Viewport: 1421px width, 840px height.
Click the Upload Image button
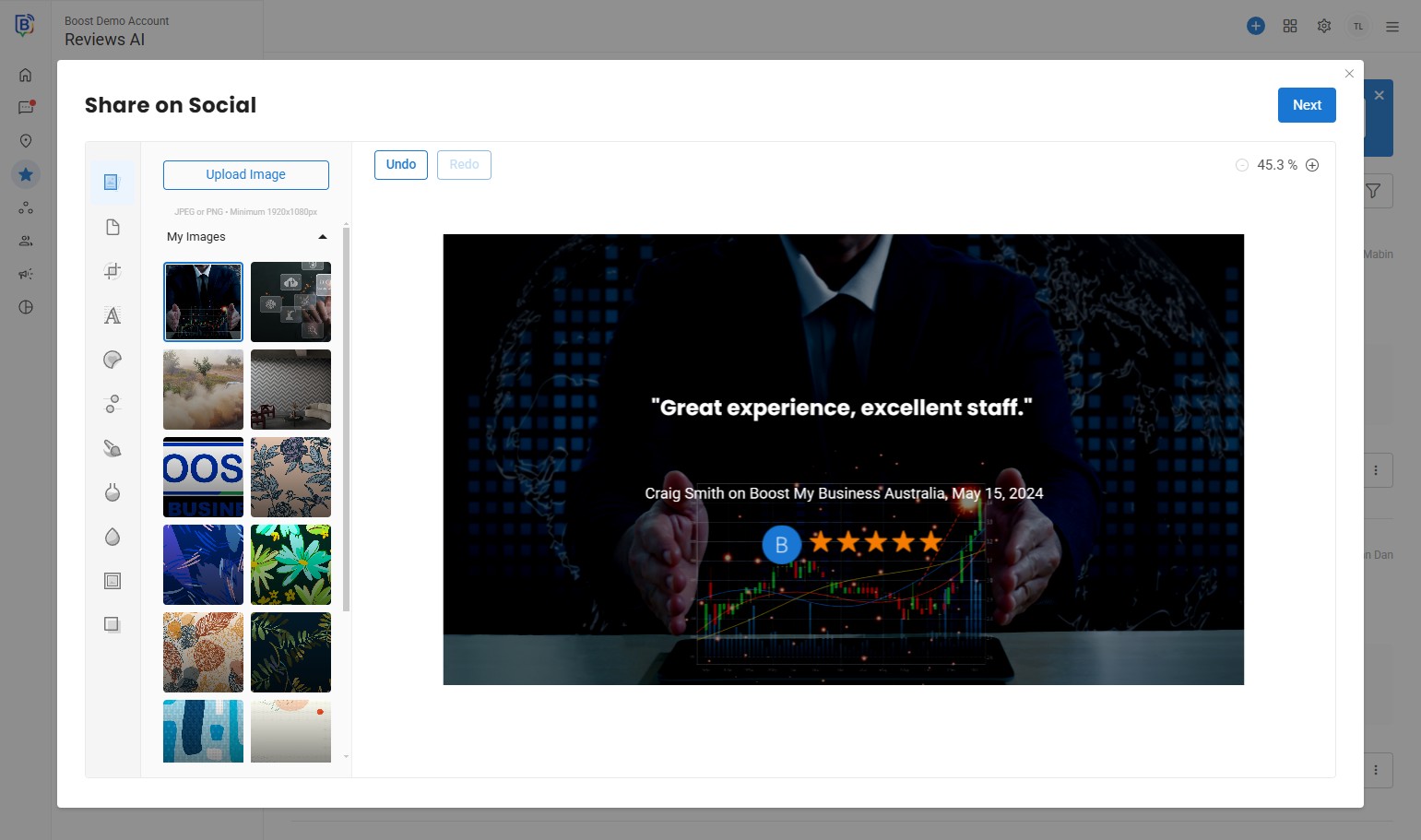245,174
